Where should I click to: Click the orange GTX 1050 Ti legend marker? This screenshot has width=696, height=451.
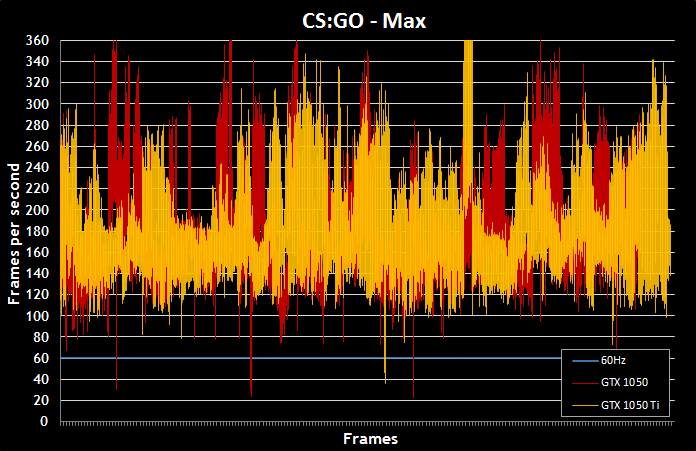[585, 405]
